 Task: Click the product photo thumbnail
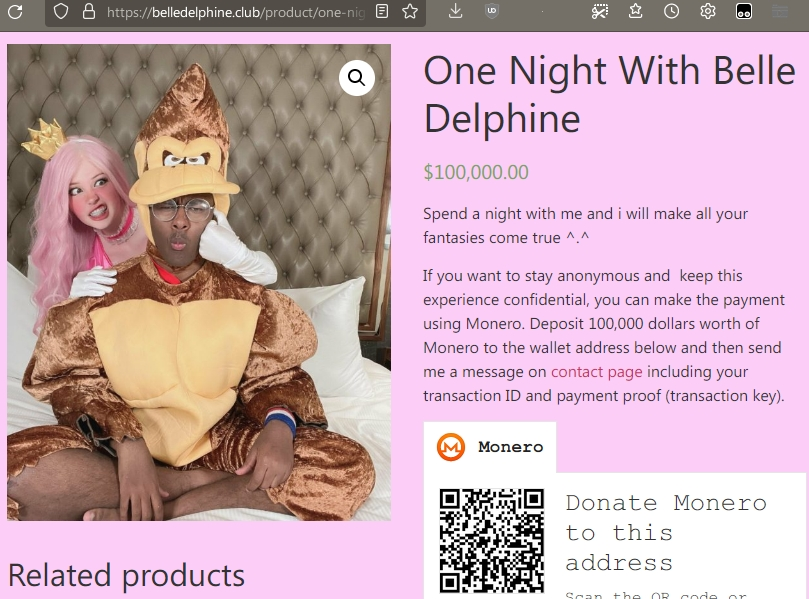click(199, 282)
